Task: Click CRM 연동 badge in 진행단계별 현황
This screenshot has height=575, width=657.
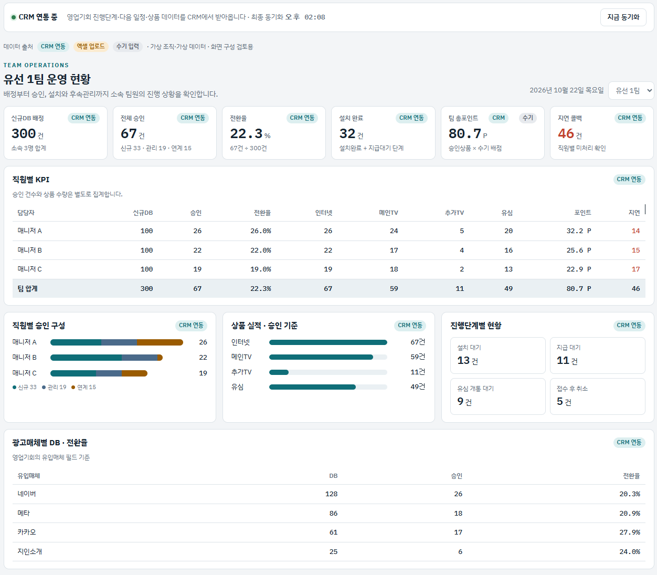Action: point(629,325)
